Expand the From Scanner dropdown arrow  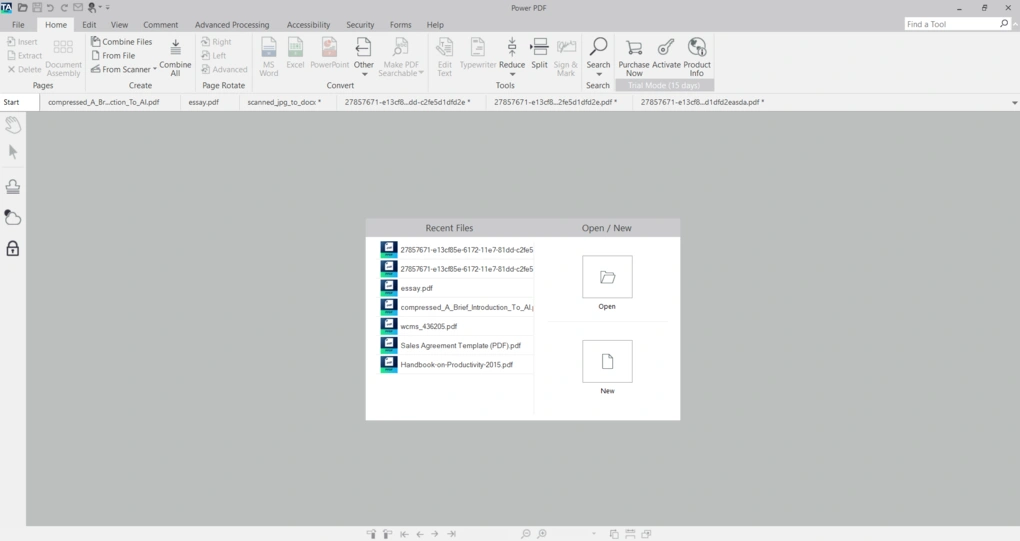coord(155,70)
